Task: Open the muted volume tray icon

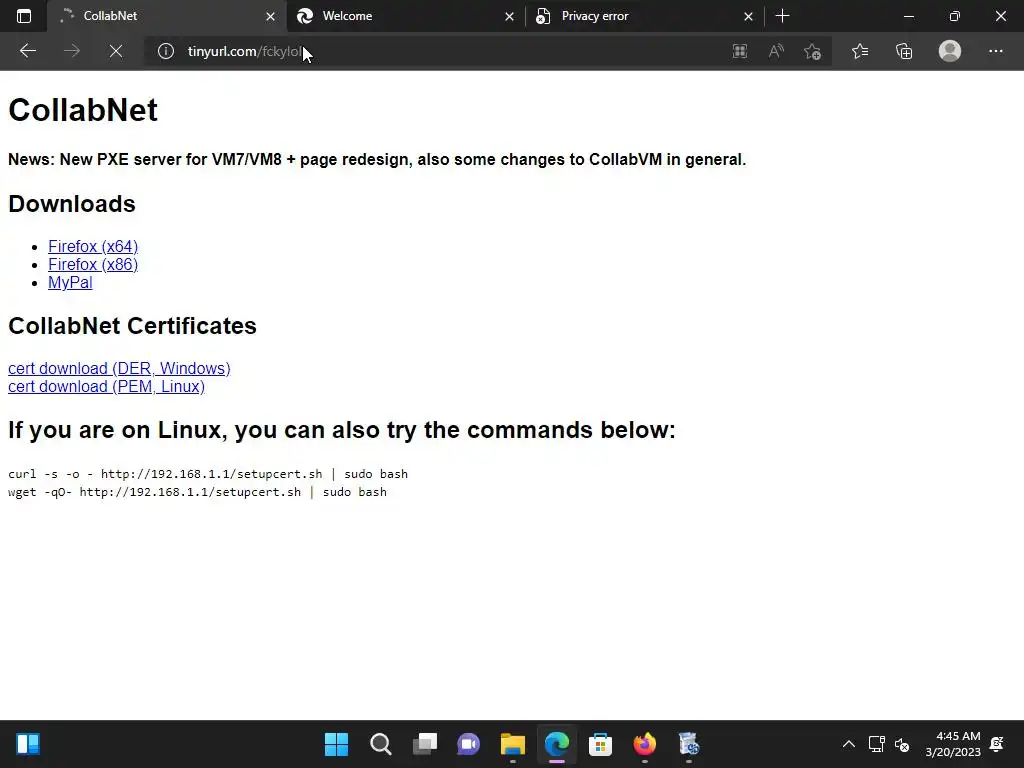Action: tap(902, 744)
